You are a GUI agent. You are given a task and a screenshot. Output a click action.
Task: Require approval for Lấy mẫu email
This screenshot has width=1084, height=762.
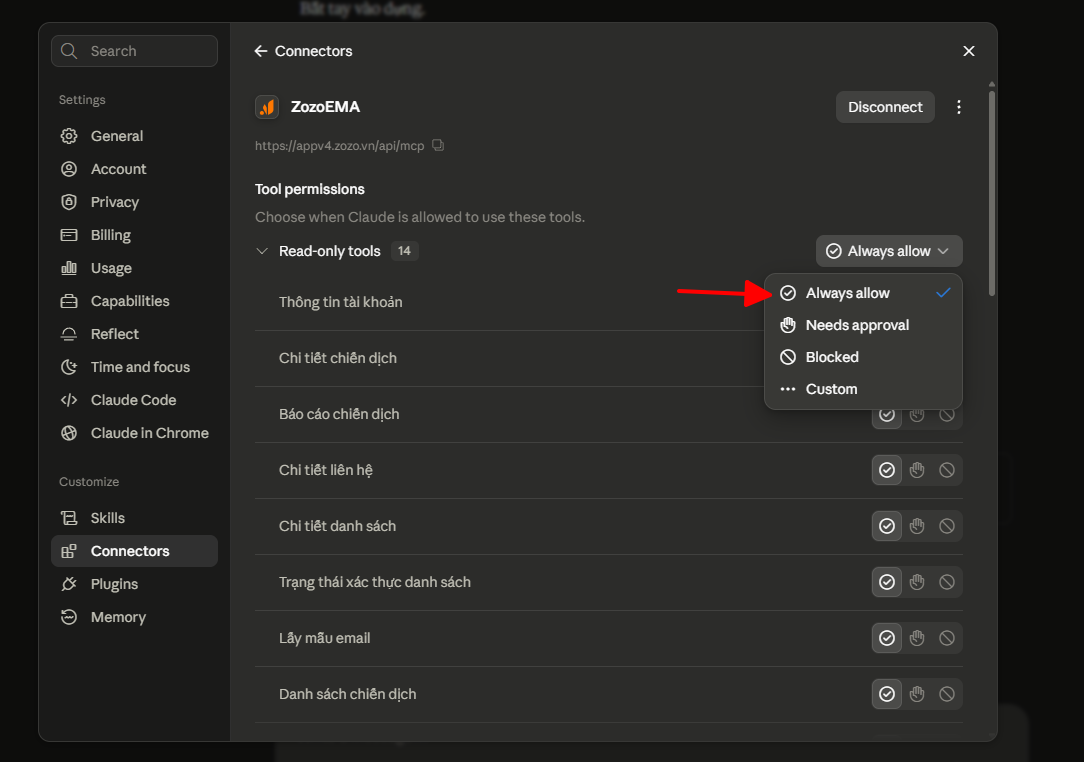[917, 638]
